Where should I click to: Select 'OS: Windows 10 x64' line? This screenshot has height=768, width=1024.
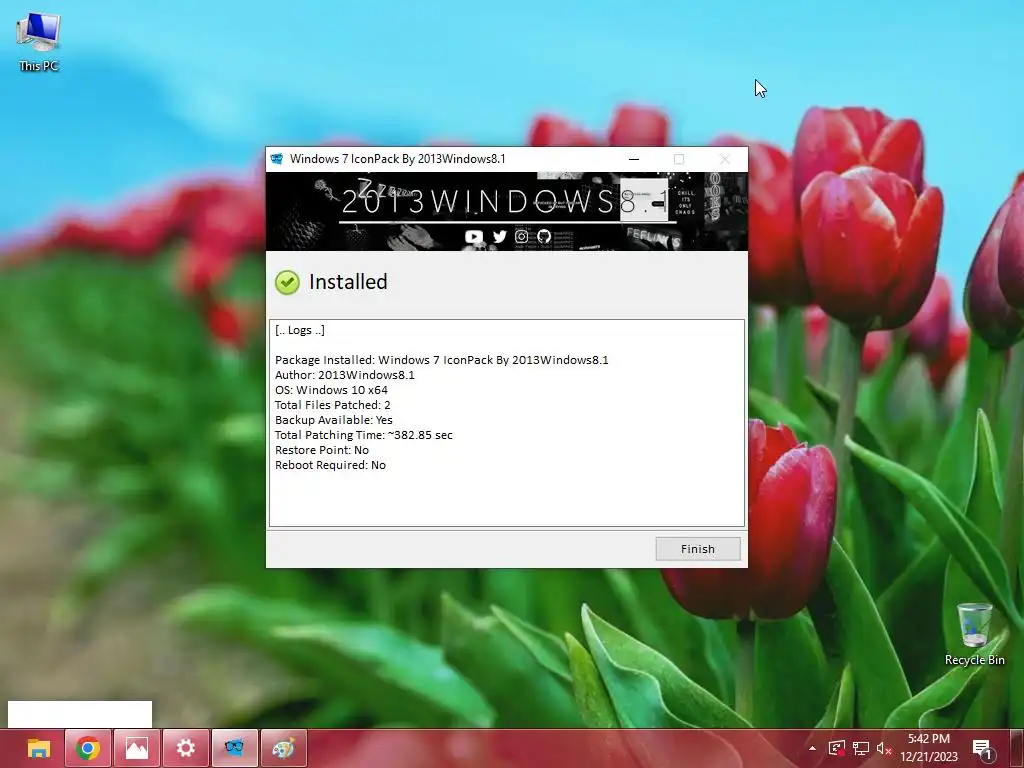(x=331, y=390)
